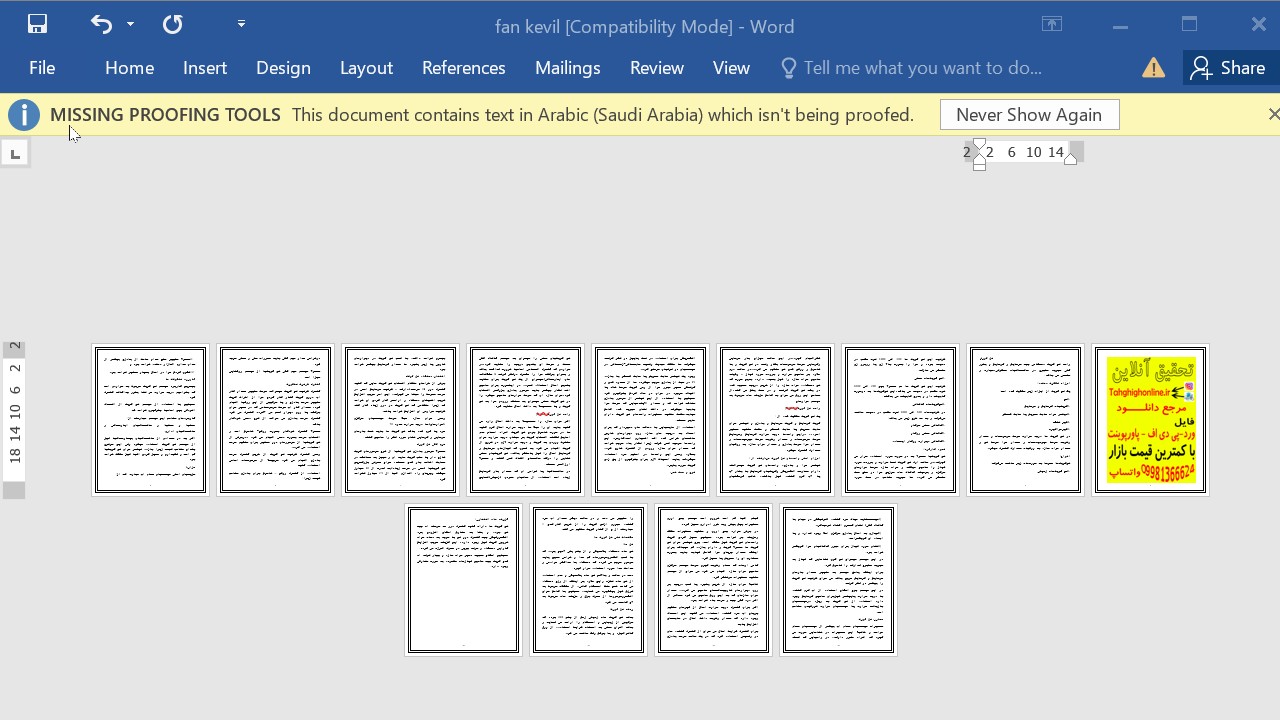Open the References tab
1280x720 pixels.
(x=463, y=68)
